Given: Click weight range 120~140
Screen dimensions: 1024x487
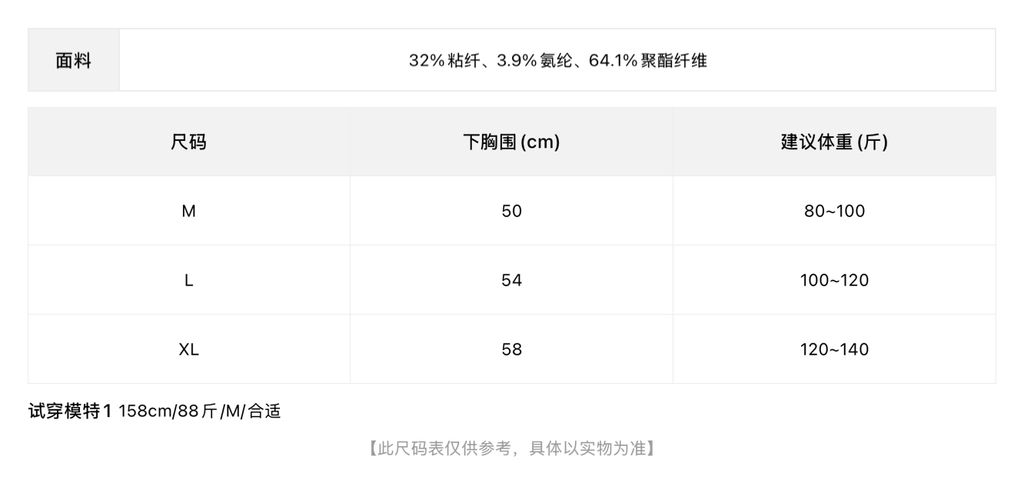Looking at the screenshot, I should click(x=835, y=349).
